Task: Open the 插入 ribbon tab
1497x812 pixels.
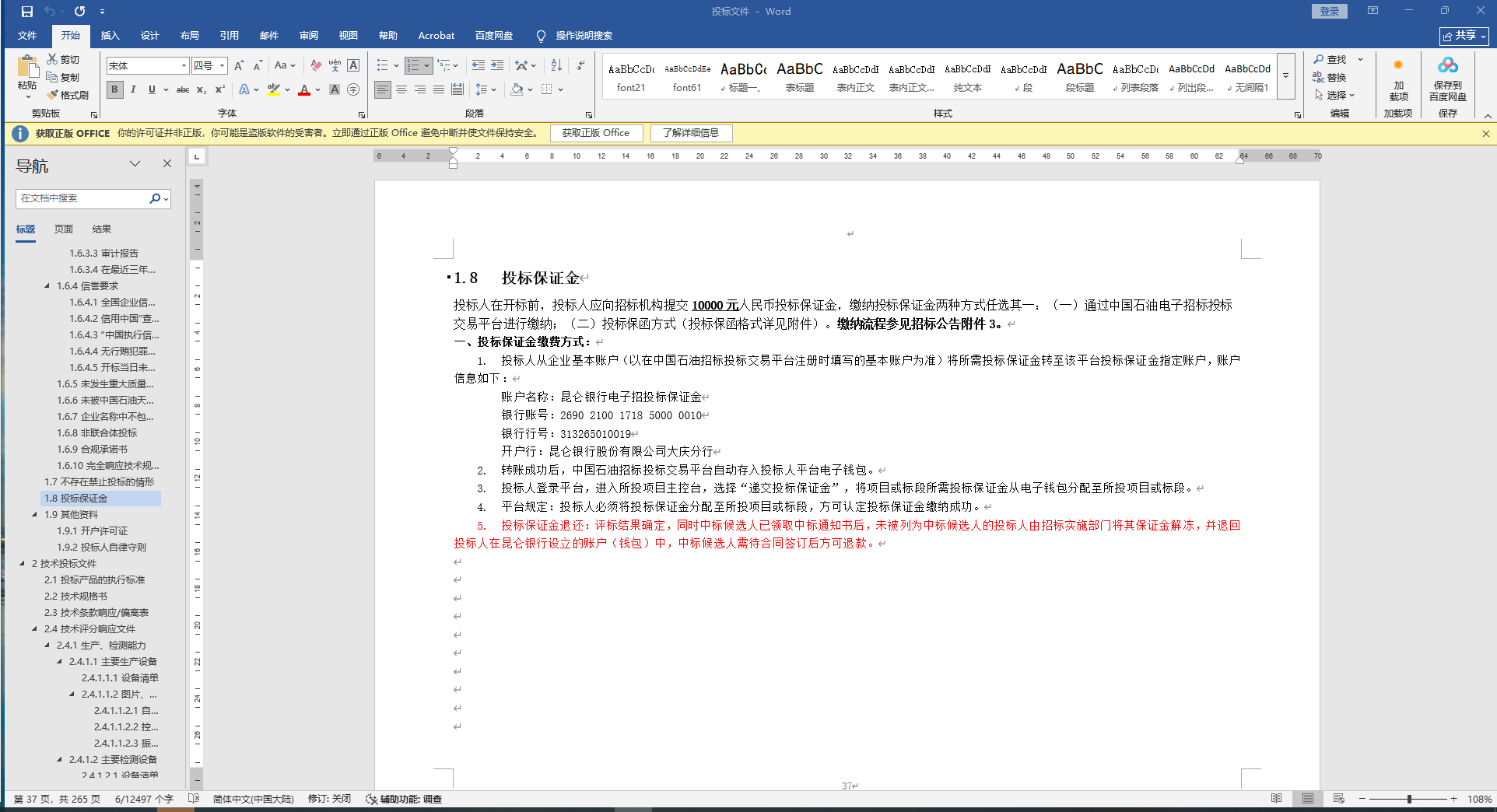Action: coord(110,36)
